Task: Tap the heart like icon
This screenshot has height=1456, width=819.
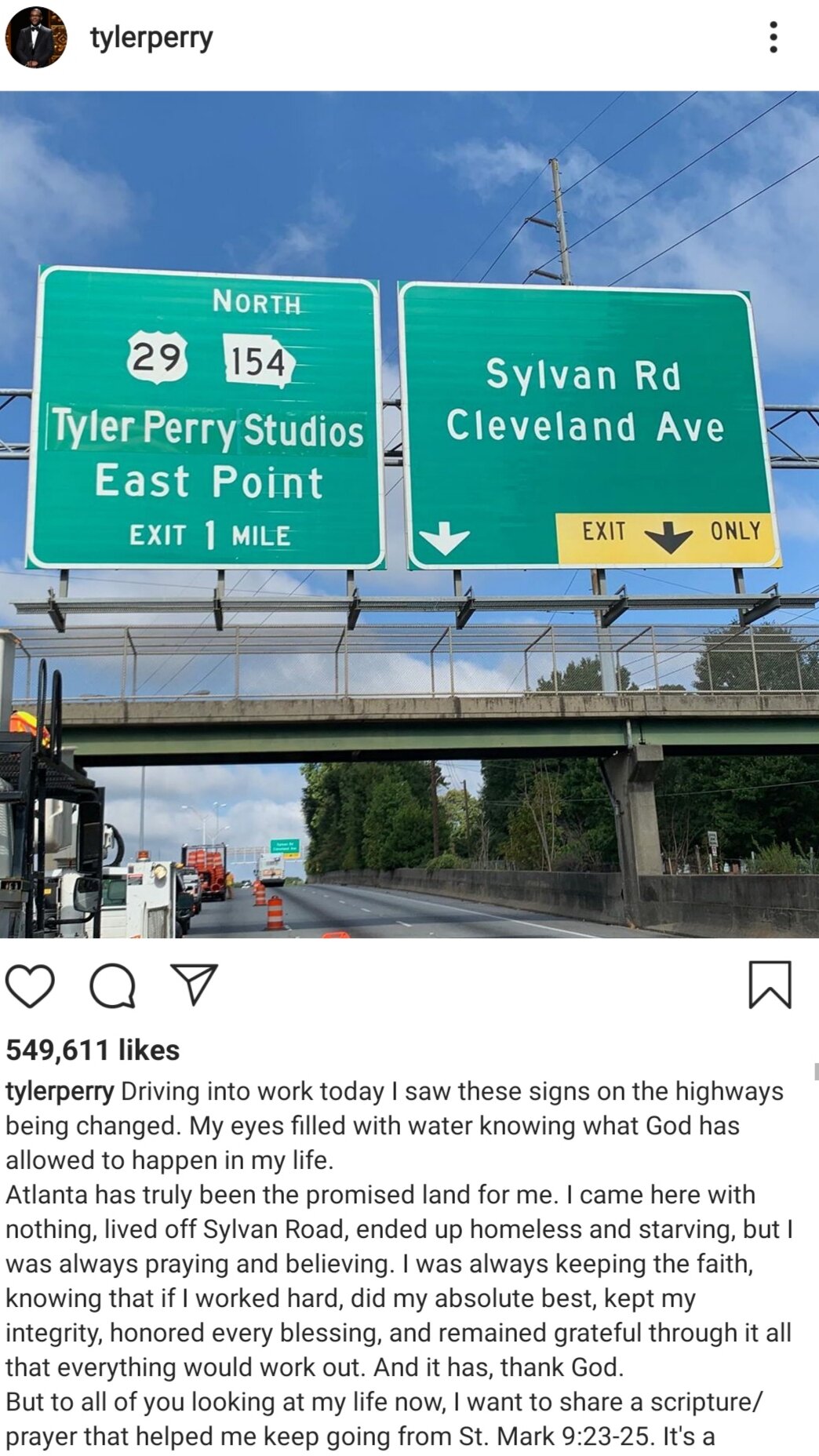Action: pos(30,985)
